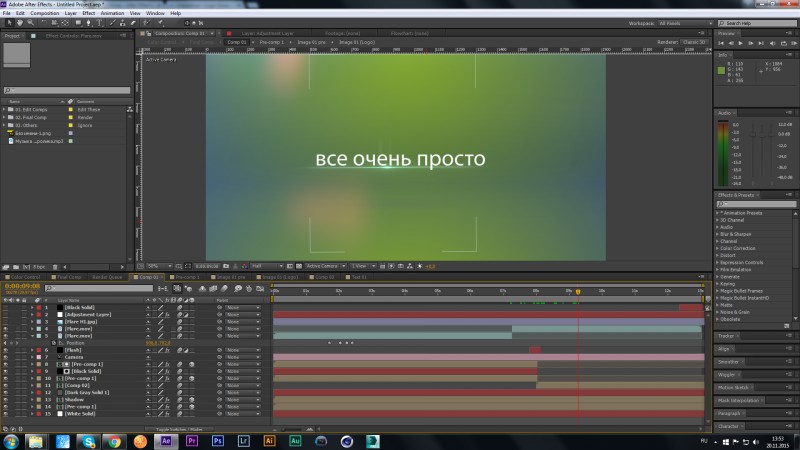800x450 pixels.
Task: Hide the Camera layer 7
Action: tap(6, 357)
